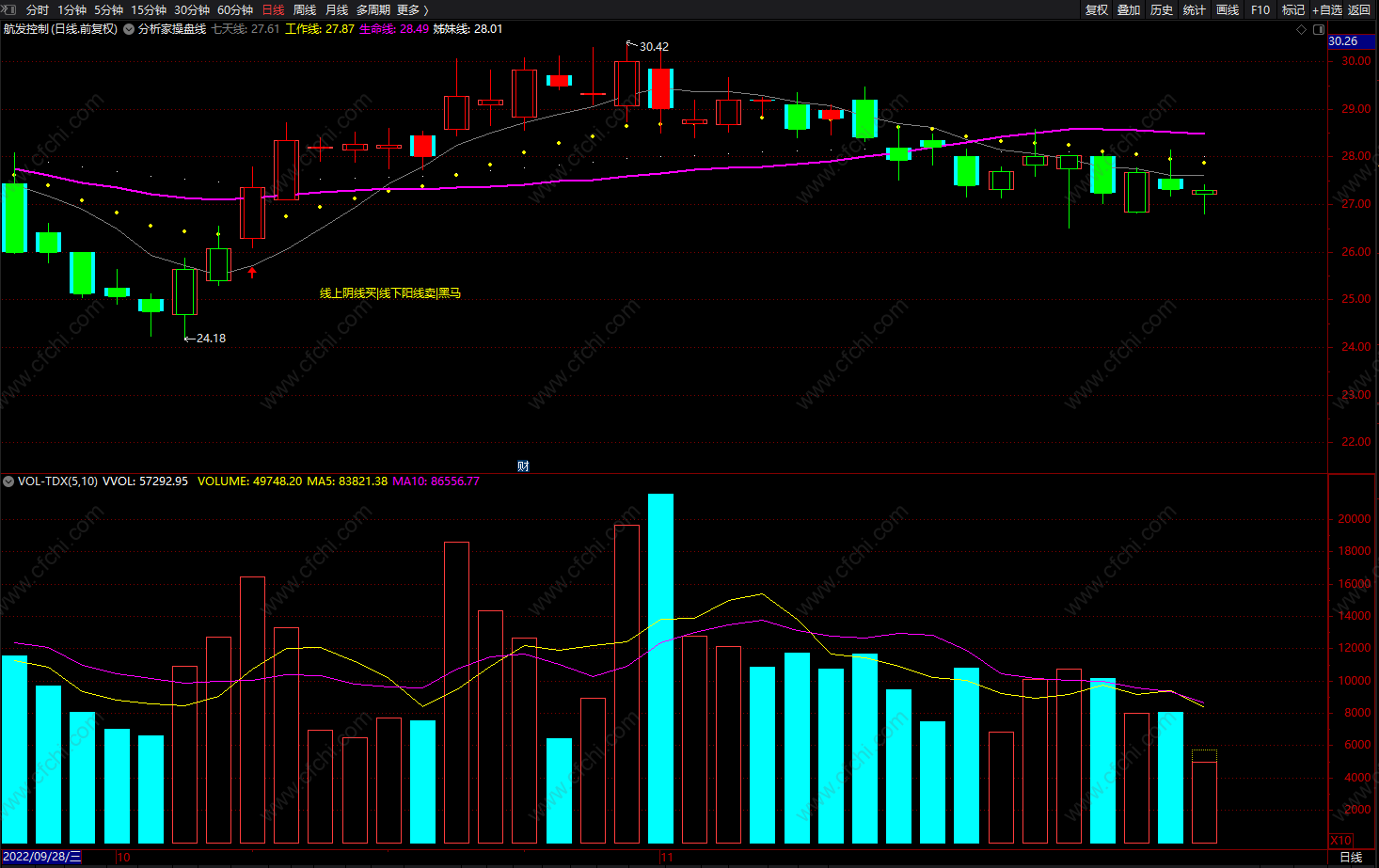1379x868 pixels.
Task: Click the 航发控制(日线.前复权) title
Action: [x=60, y=29]
